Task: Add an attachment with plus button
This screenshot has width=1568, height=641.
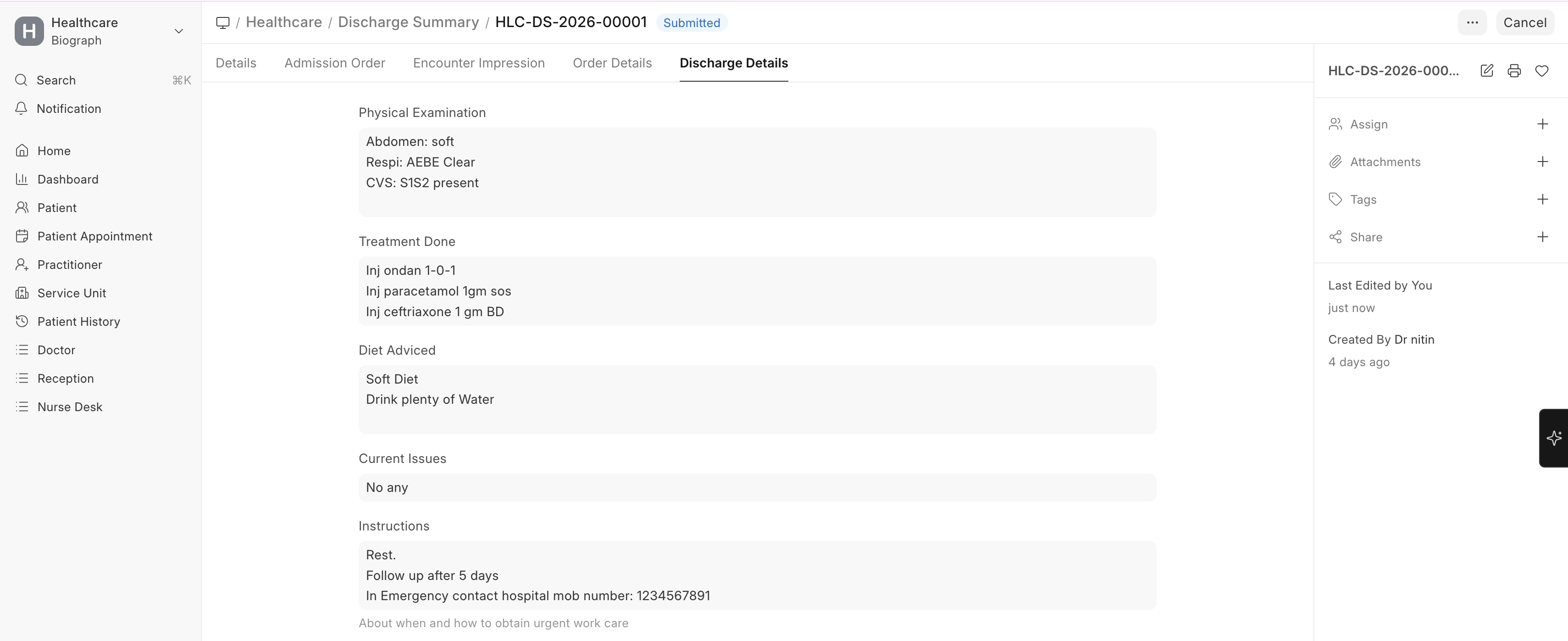Action: 1542,162
